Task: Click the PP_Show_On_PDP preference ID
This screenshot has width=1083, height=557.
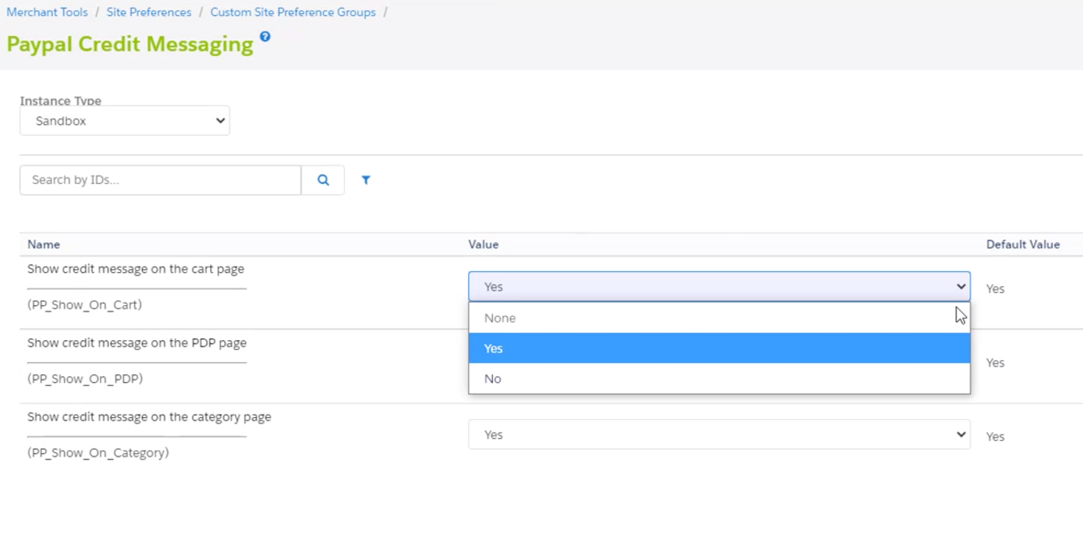Action: pos(85,379)
